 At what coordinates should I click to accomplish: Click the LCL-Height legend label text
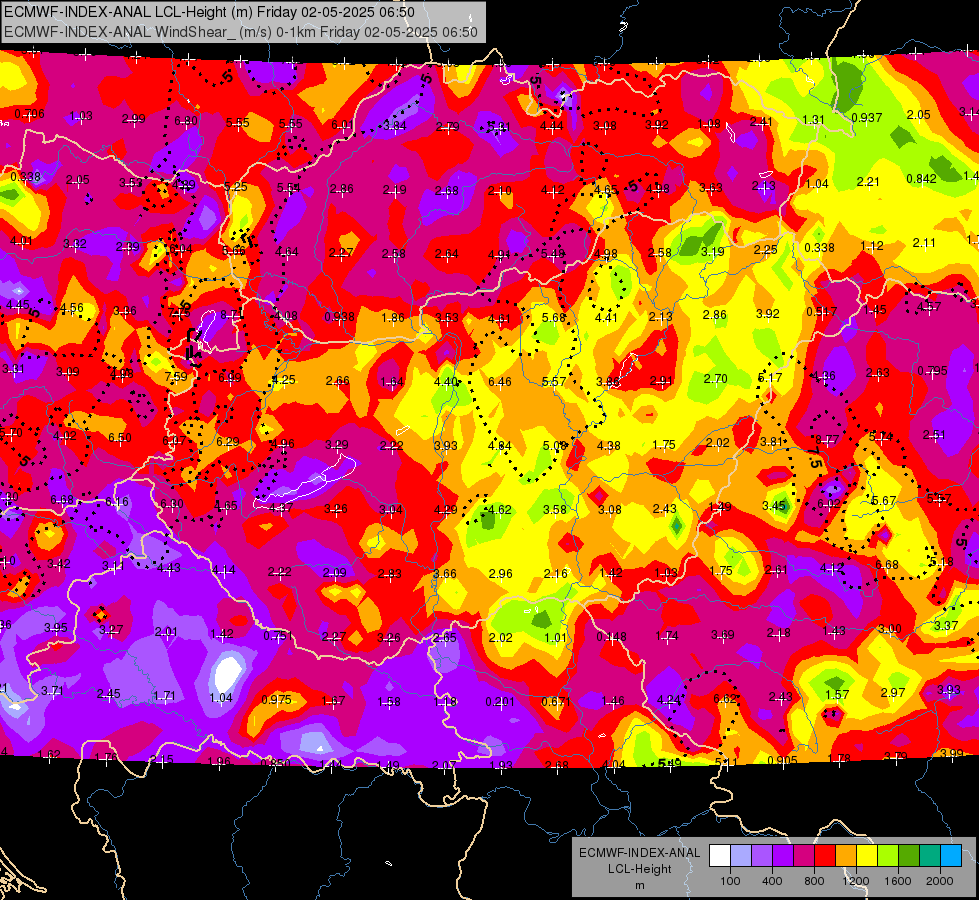tap(639, 869)
